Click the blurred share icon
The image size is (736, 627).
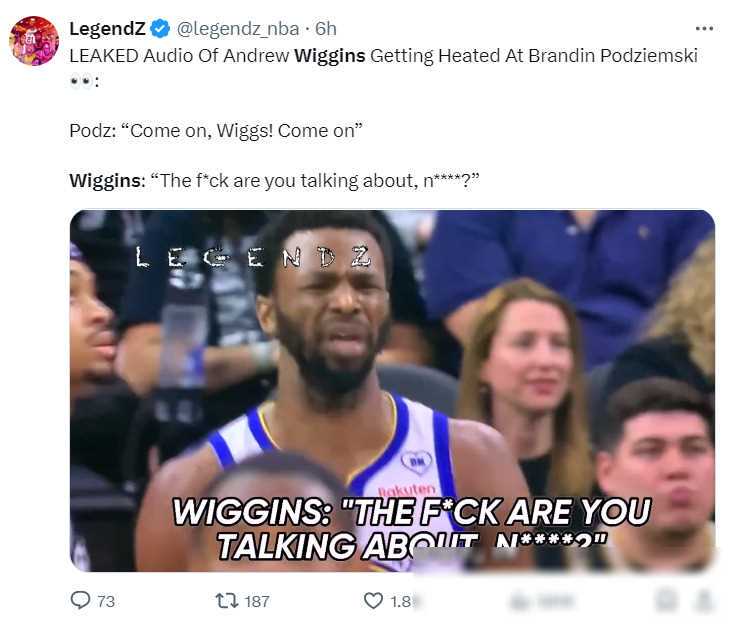click(x=704, y=600)
